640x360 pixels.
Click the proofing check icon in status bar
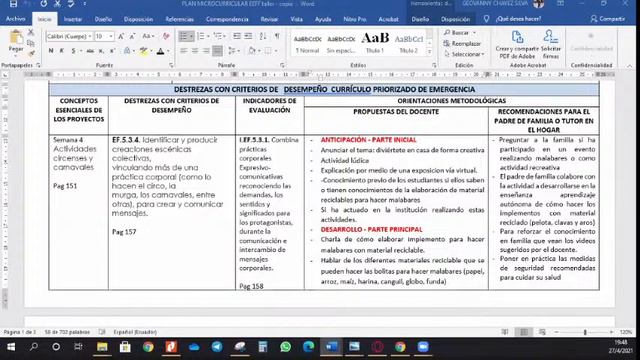(x=102, y=332)
